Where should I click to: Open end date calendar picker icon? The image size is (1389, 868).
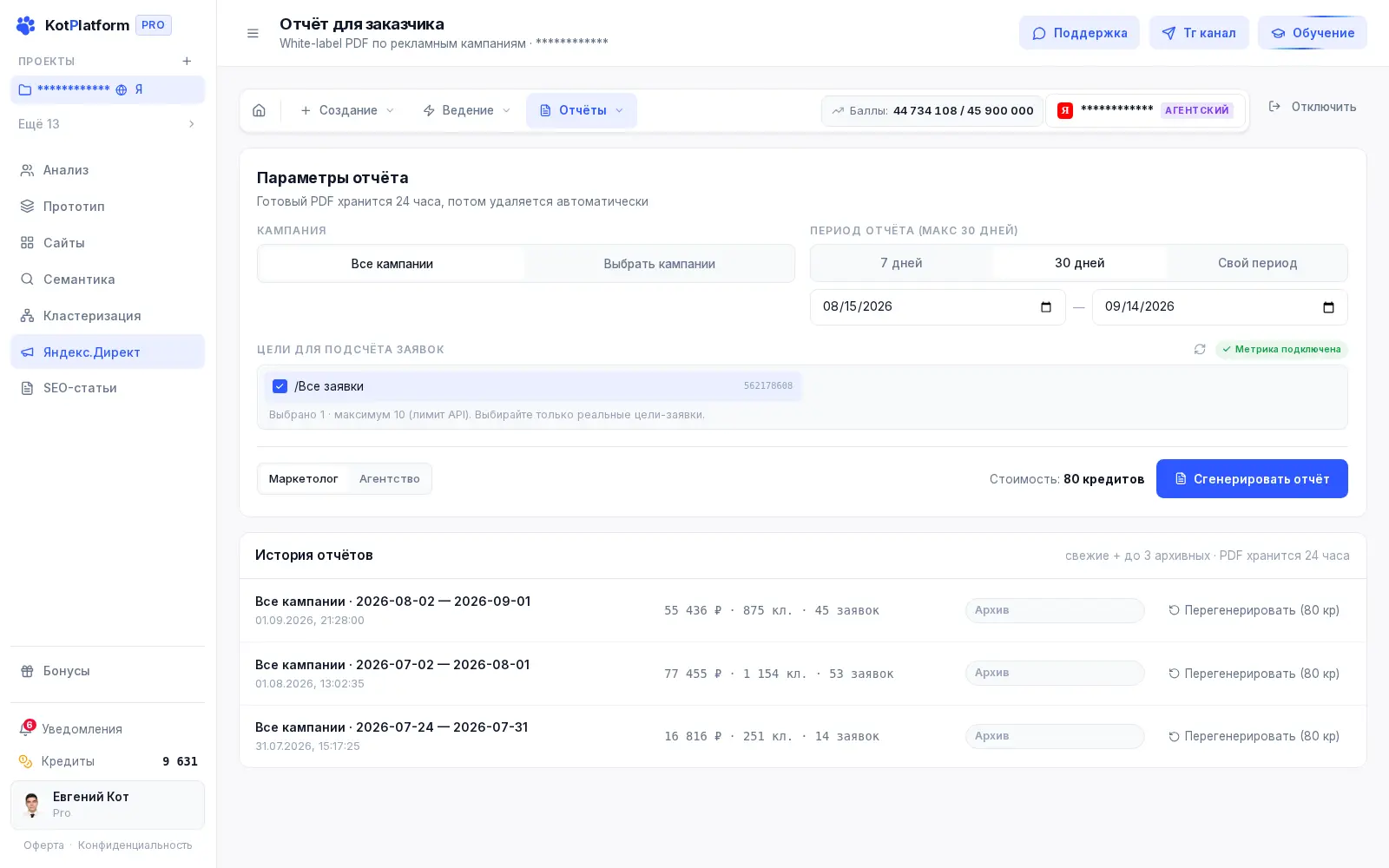click(1328, 306)
